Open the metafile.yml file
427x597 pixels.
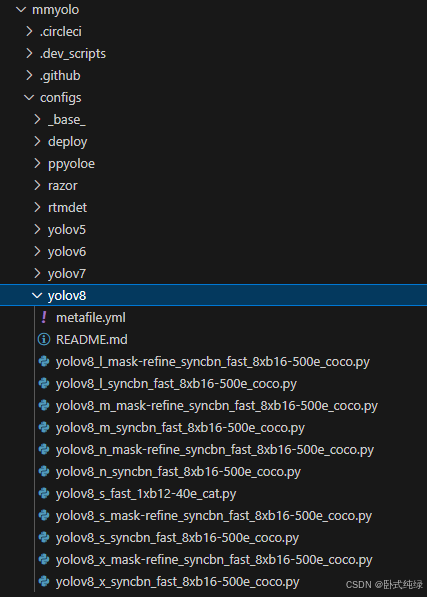tap(91, 318)
